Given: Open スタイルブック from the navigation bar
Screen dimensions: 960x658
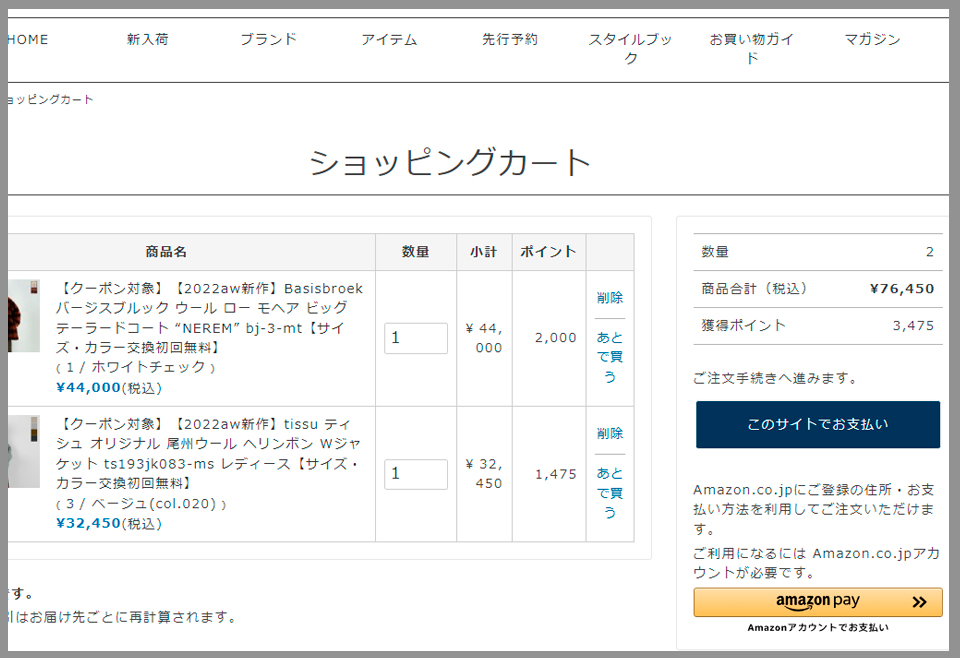Looking at the screenshot, I should [630, 49].
